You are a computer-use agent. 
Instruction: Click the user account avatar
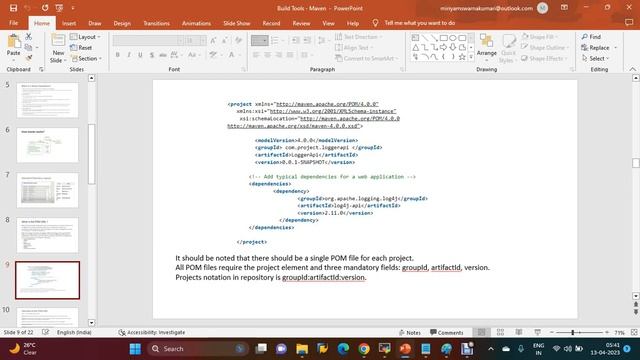pyautogui.click(x=542, y=8)
